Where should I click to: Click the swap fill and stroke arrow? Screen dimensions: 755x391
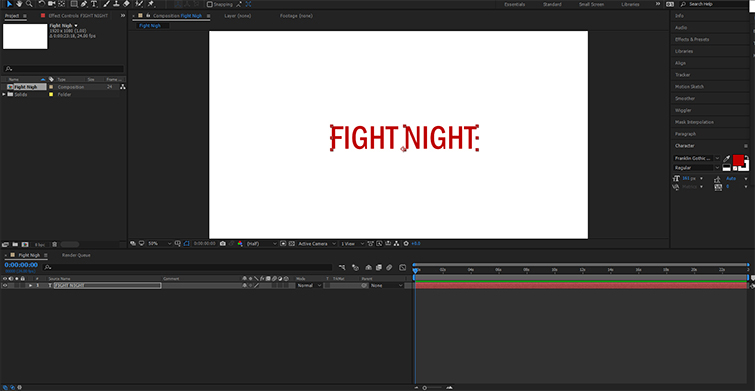tap(747, 157)
